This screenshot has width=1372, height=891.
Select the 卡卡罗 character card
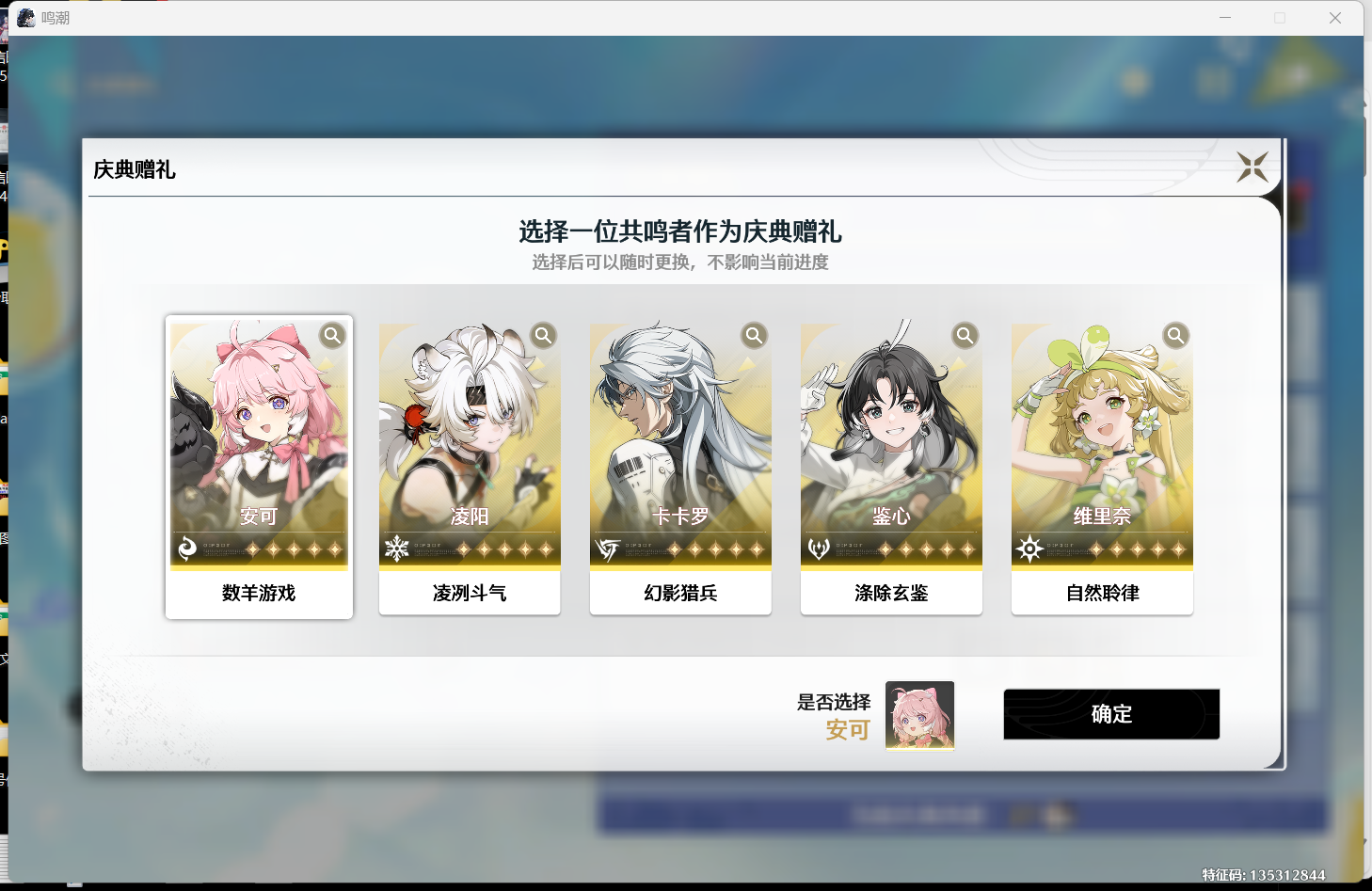(680, 469)
